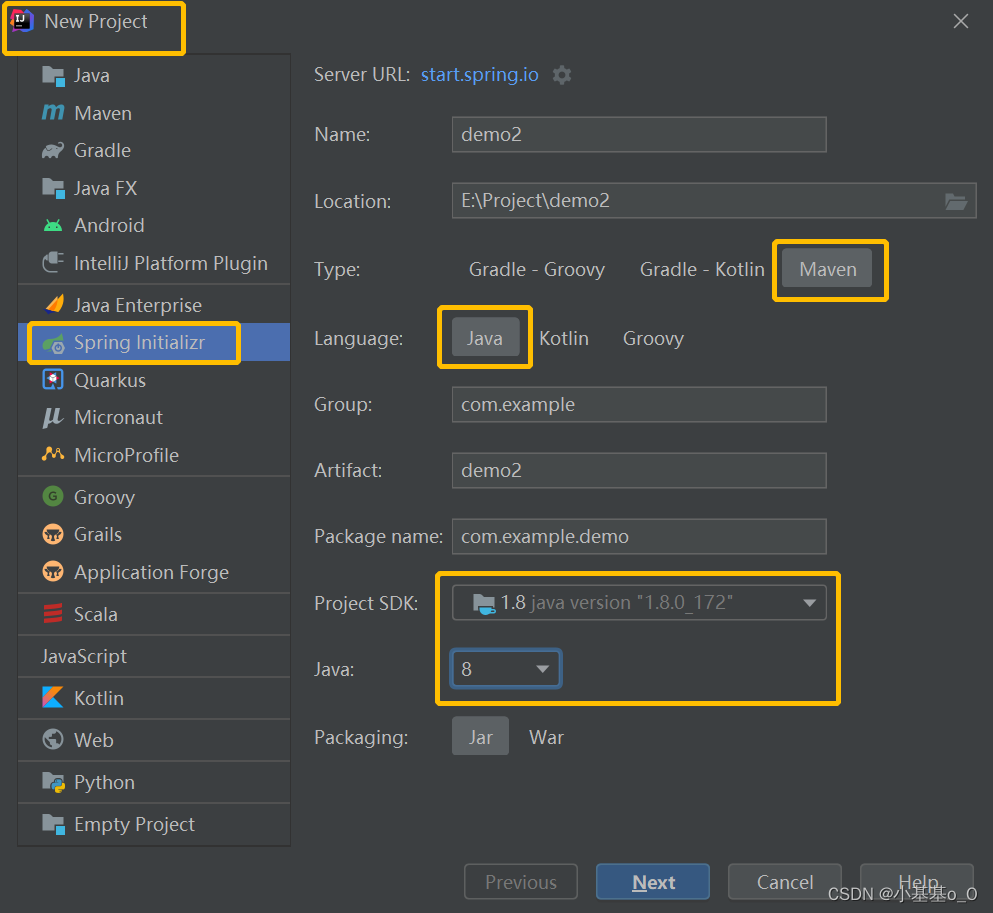Select Java Enterprise in sidebar
Viewport: 993px width, 913px height.
pyautogui.click(x=154, y=305)
